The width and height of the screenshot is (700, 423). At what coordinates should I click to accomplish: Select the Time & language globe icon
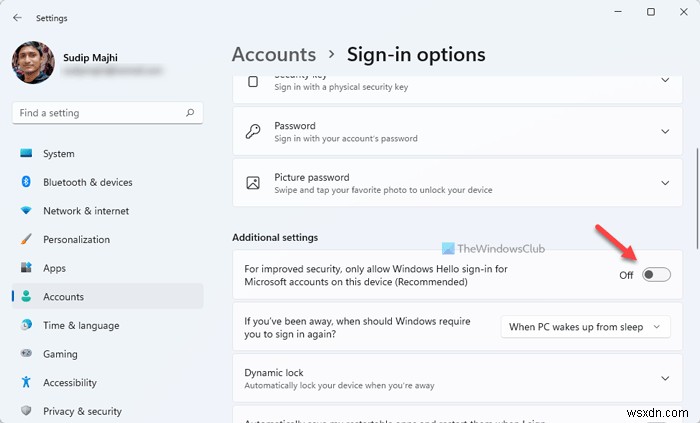[x=26, y=325]
